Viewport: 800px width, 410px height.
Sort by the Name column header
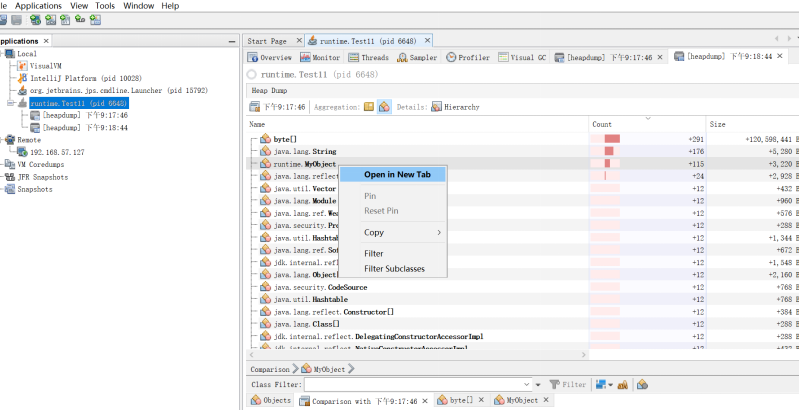tap(417, 124)
